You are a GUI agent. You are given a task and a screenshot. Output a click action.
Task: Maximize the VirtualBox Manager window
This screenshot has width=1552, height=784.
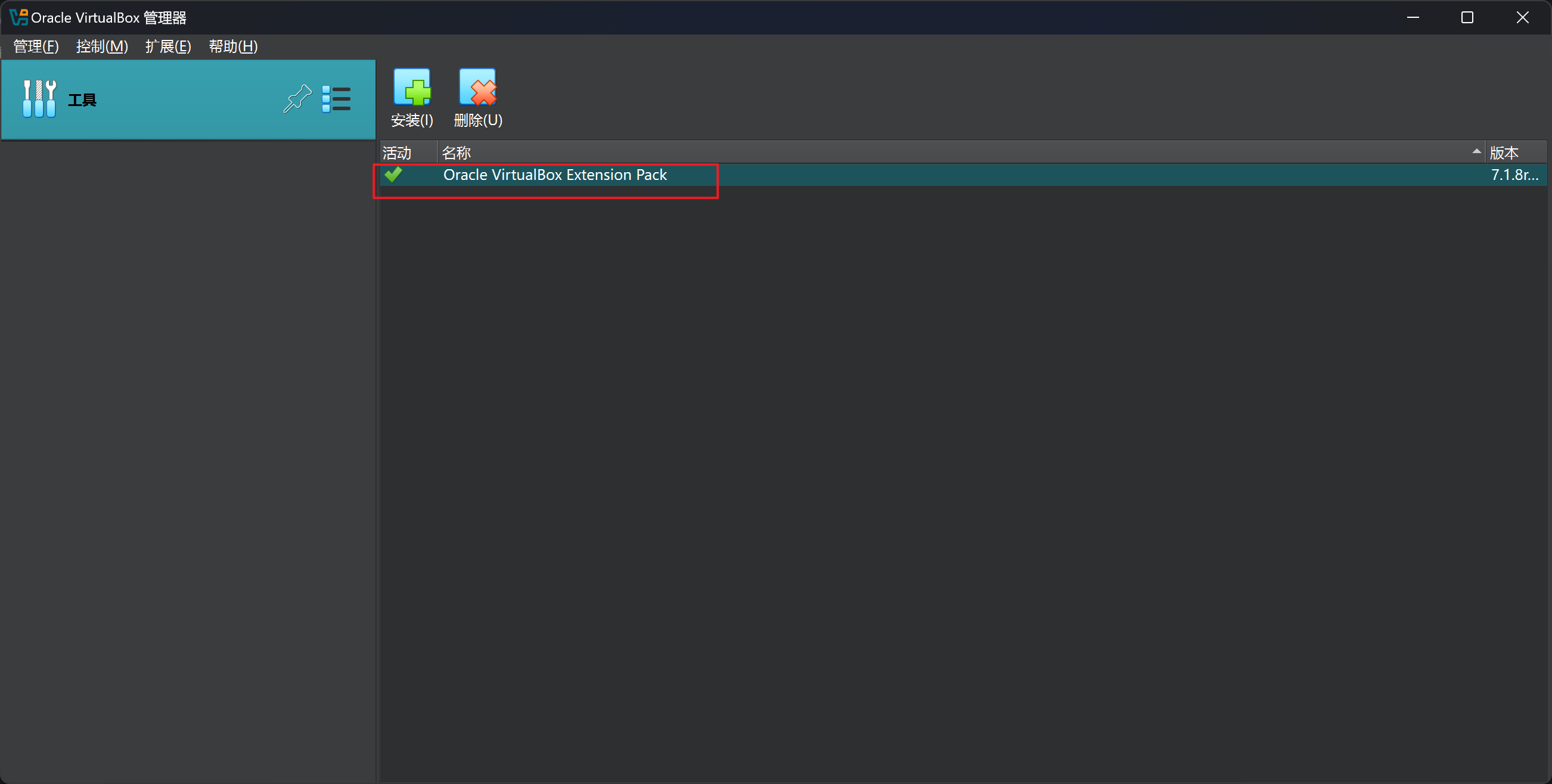[1467, 17]
